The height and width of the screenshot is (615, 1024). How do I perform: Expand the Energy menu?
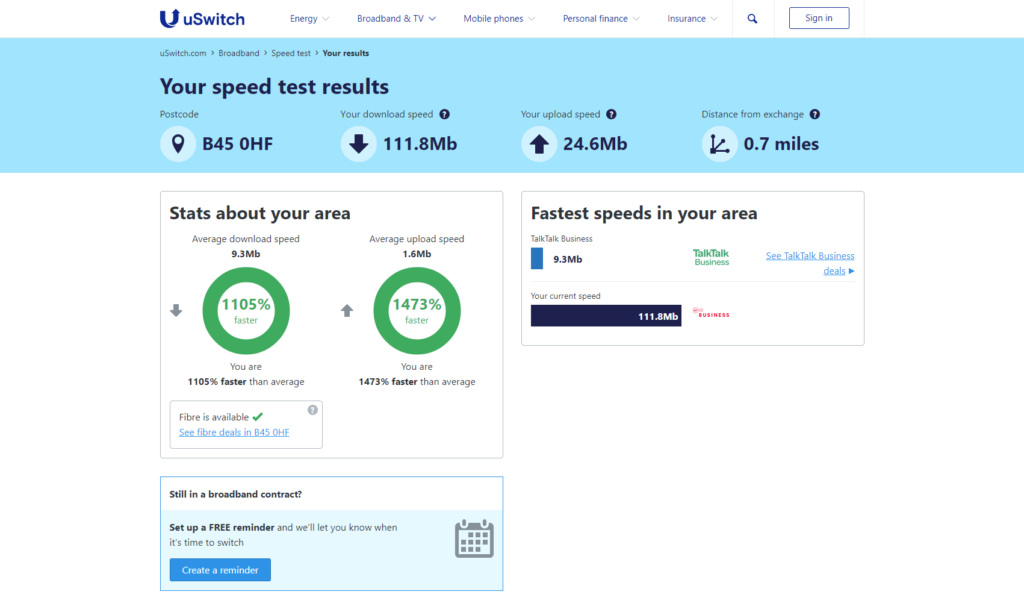click(x=310, y=19)
